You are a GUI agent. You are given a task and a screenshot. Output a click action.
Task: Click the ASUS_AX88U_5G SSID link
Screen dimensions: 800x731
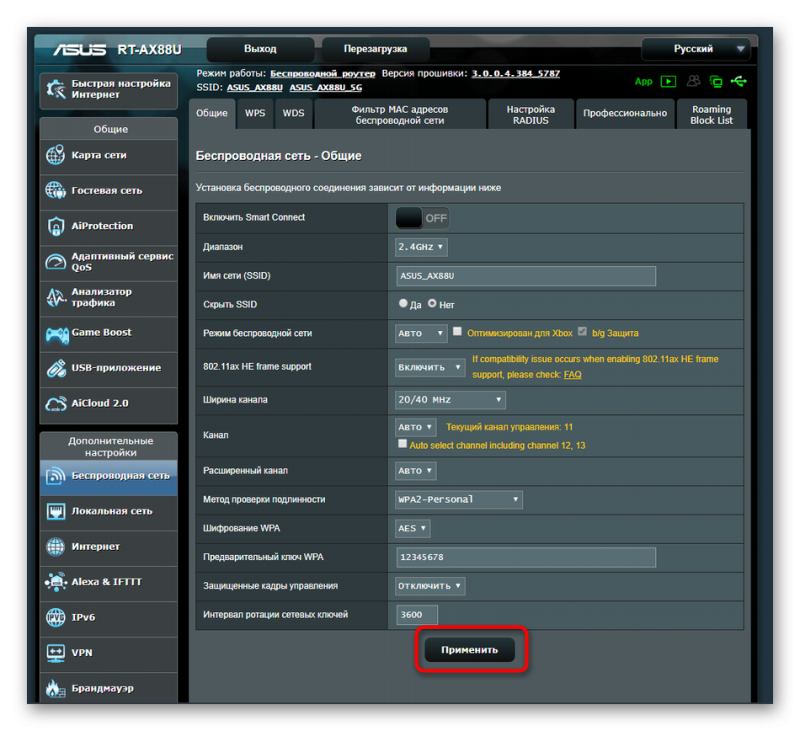tap(326, 88)
